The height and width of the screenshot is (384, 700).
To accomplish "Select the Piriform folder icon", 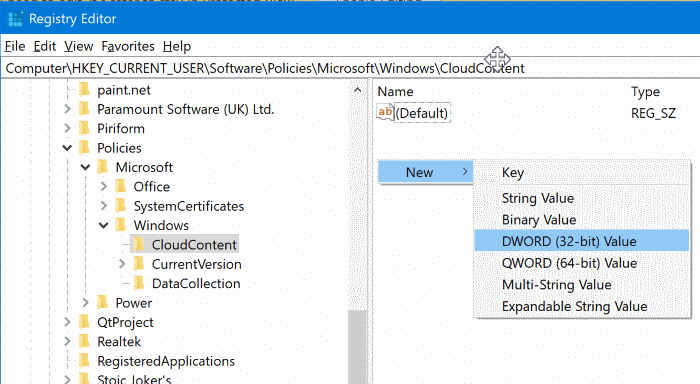I will (x=84, y=128).
